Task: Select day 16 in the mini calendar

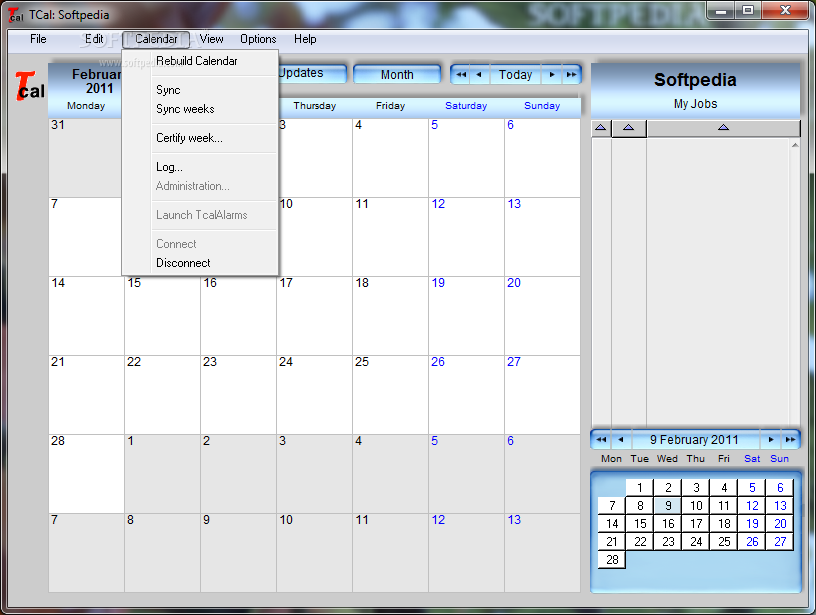Action: tap(668, 523)
